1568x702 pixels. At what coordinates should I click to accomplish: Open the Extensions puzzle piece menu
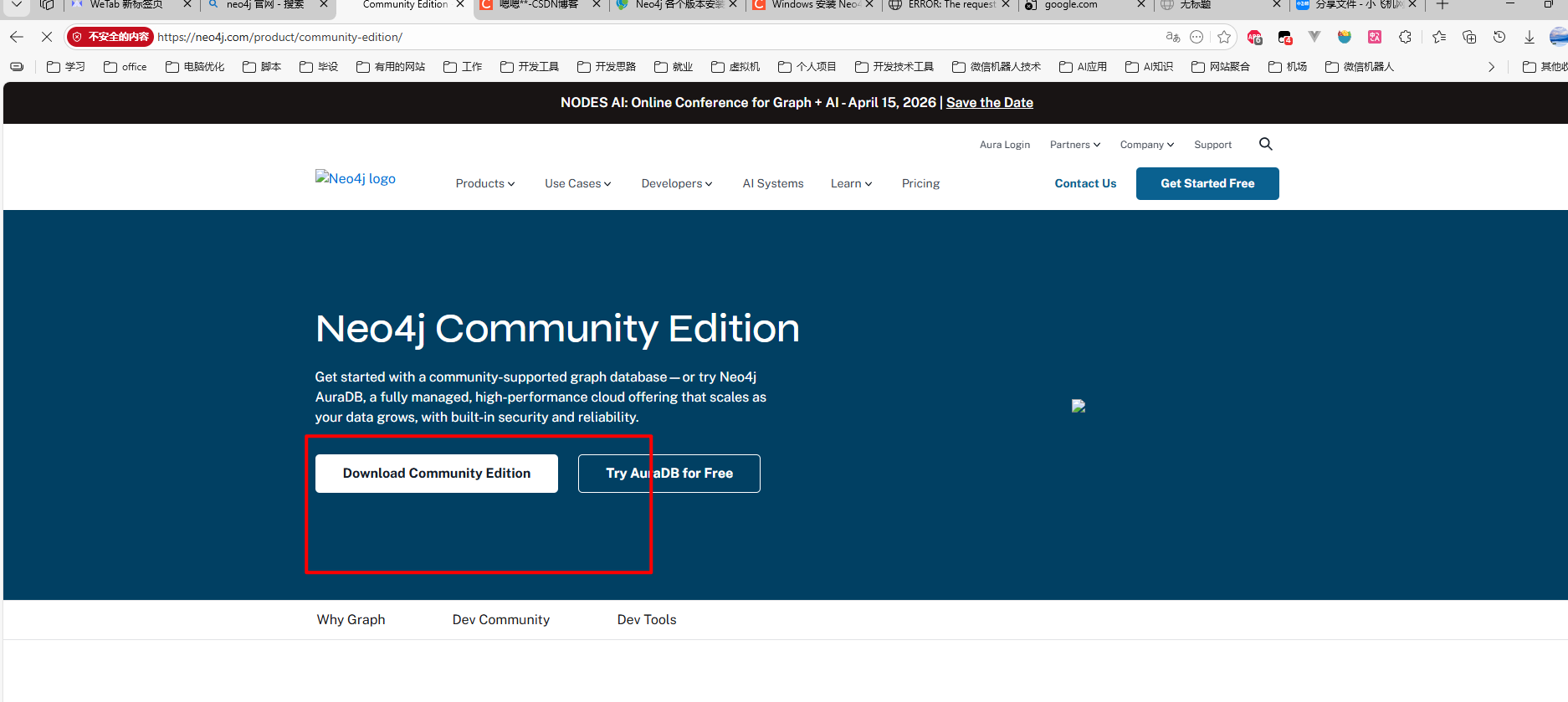(1405, 37)
